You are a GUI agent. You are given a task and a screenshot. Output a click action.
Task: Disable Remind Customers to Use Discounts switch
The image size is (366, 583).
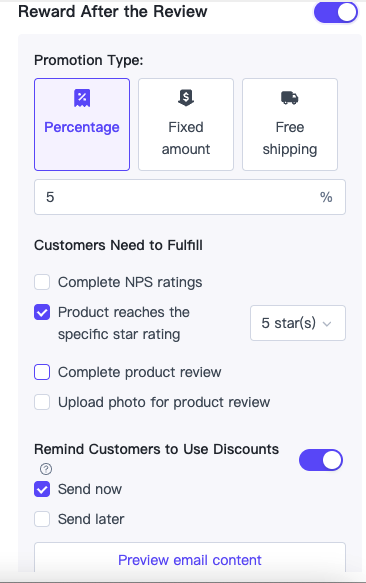click(x=321, y=460)
